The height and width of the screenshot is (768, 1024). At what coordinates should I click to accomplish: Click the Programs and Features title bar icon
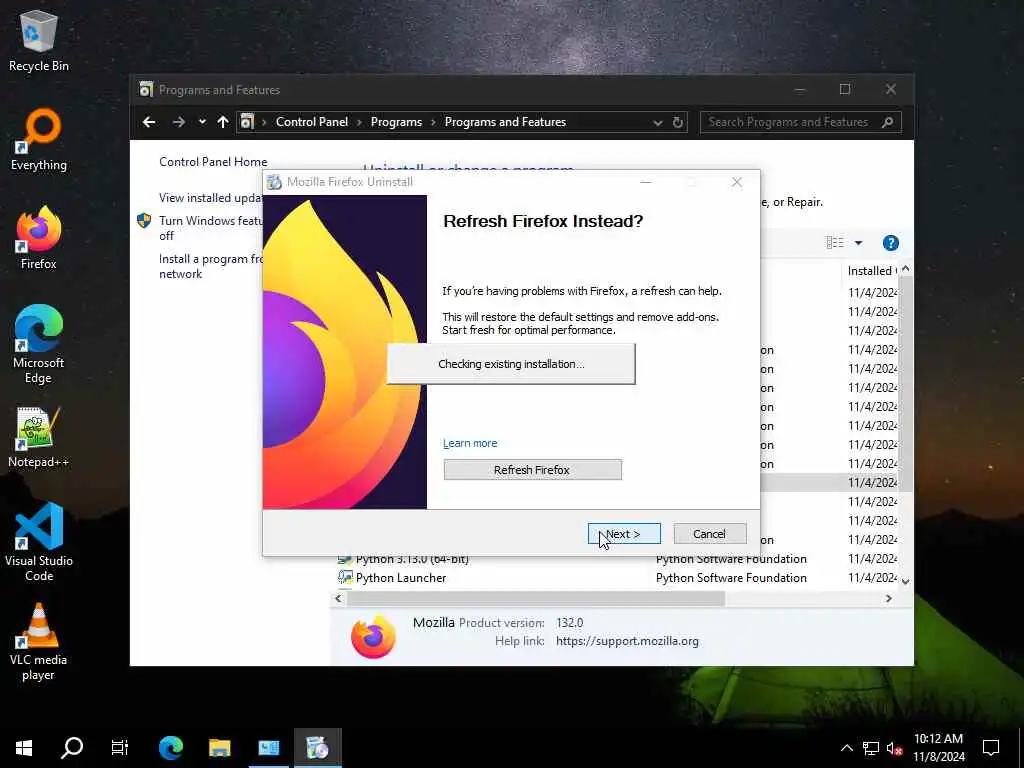[146, 89]
